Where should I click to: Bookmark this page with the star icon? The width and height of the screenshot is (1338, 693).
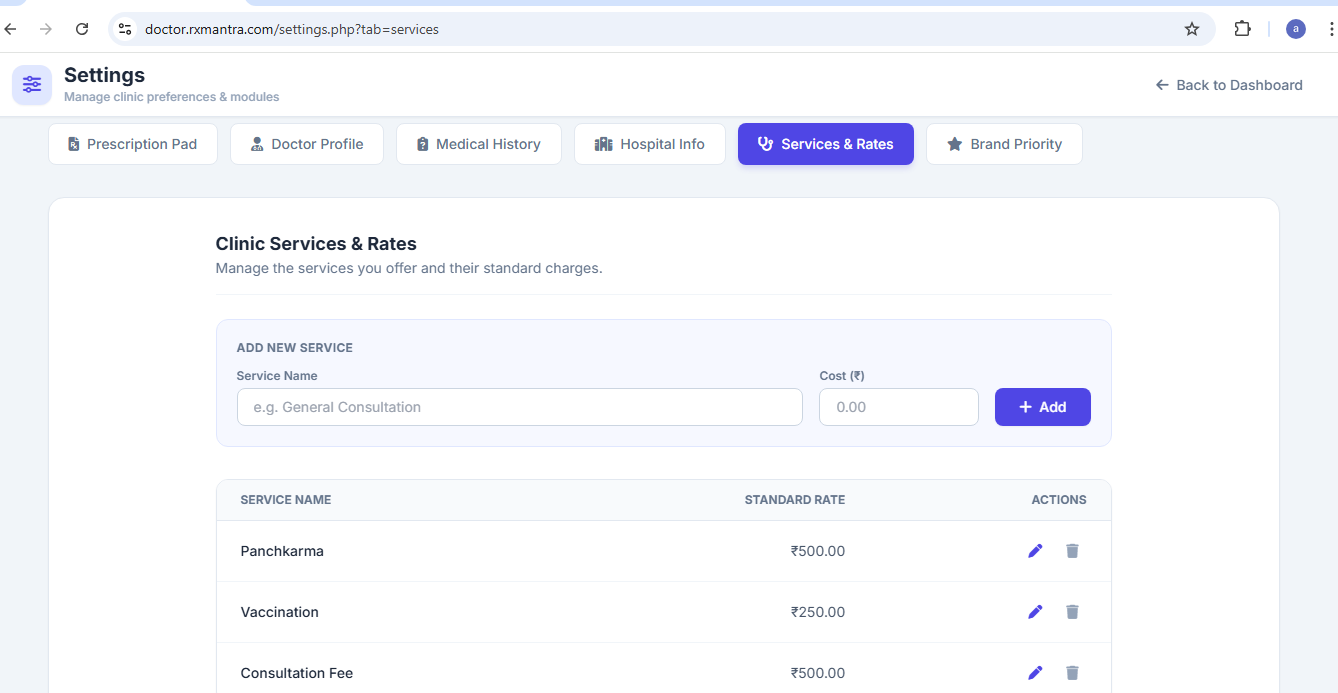coord(1191,29)
